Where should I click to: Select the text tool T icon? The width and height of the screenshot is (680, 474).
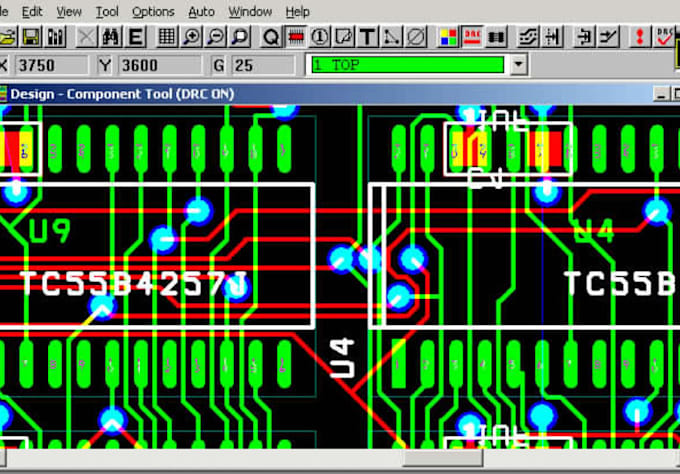367,37
